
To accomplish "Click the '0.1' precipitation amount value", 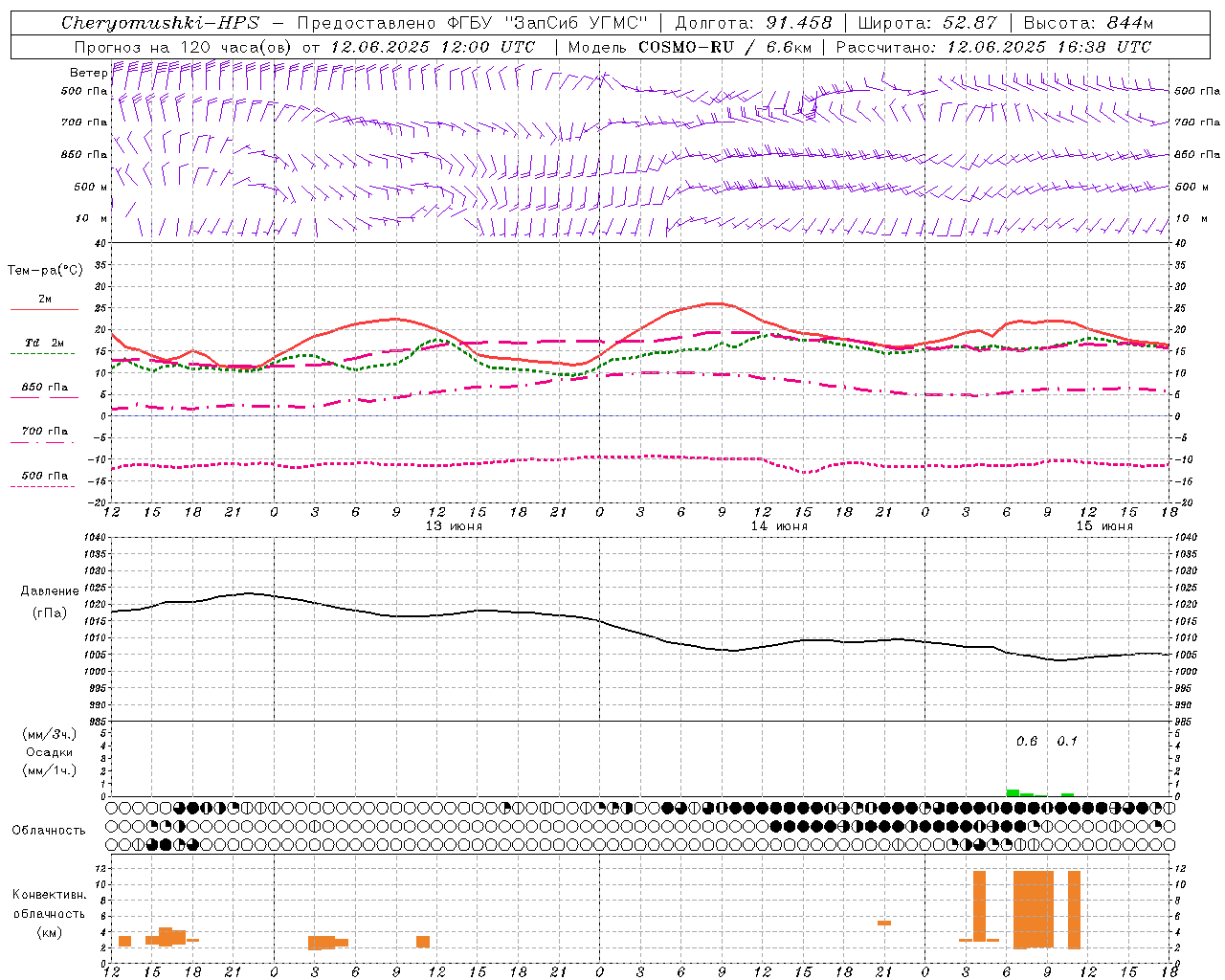I will (x=1067, y=741).
